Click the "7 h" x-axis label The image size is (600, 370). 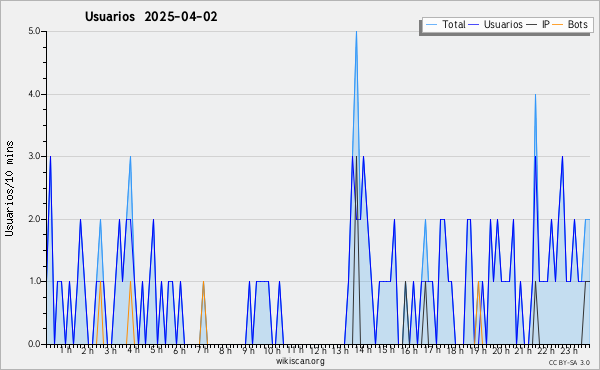pos(202,350)
